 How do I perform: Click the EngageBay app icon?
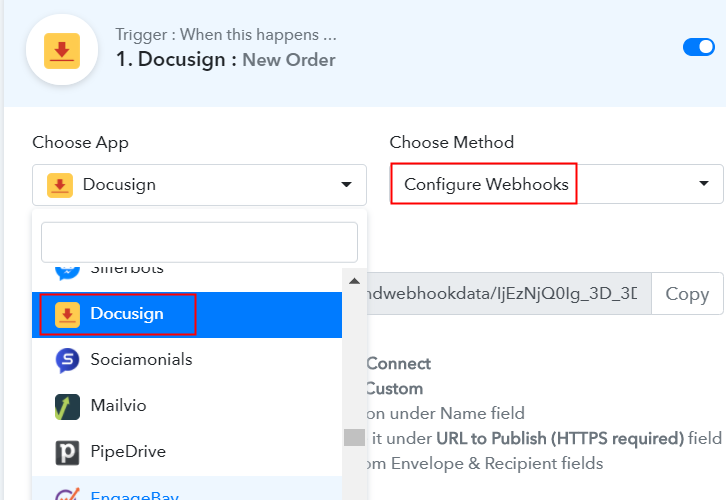[67, 494]
